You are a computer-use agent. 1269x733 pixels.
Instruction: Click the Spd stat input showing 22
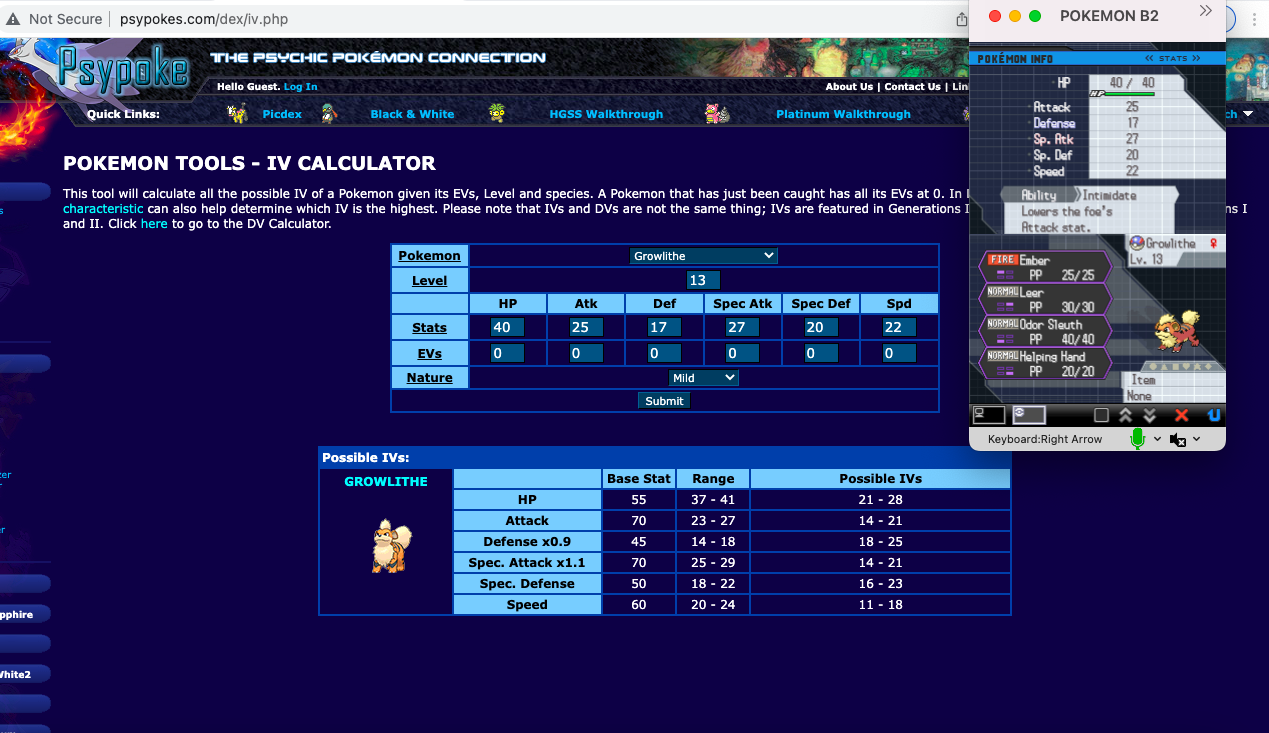899,328
